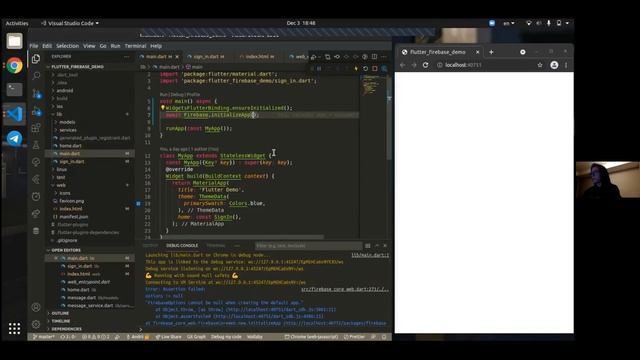Viewport: 640px width, 360px height.
Task: Click the database icon in activity bar
Action: click(36, 231)
